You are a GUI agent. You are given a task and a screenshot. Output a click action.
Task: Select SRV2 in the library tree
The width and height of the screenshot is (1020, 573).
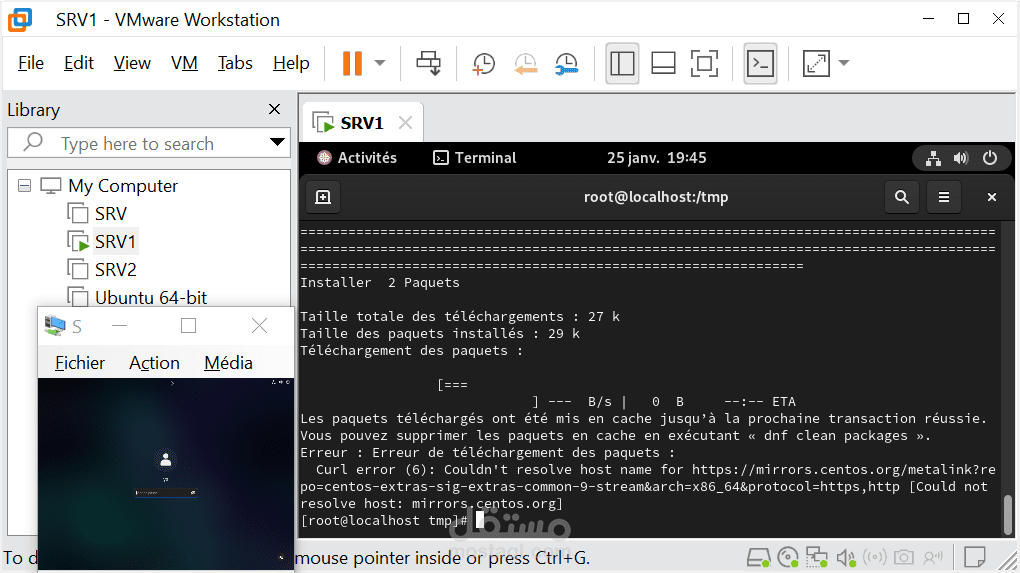tap(115, 270)
